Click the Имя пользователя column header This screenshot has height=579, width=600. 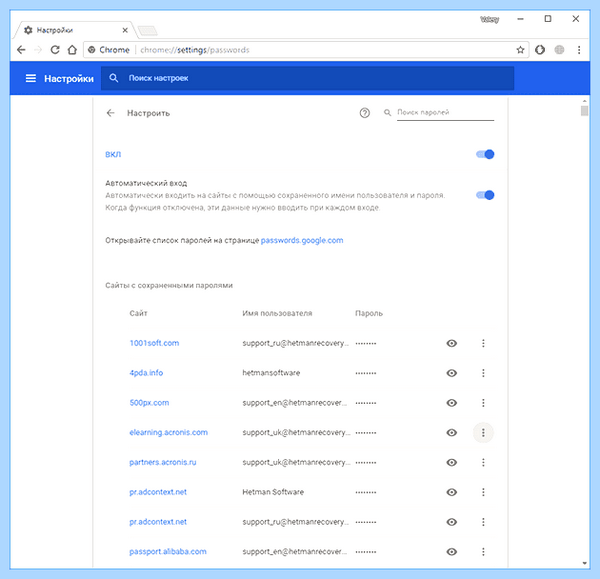tap(277, 313)
